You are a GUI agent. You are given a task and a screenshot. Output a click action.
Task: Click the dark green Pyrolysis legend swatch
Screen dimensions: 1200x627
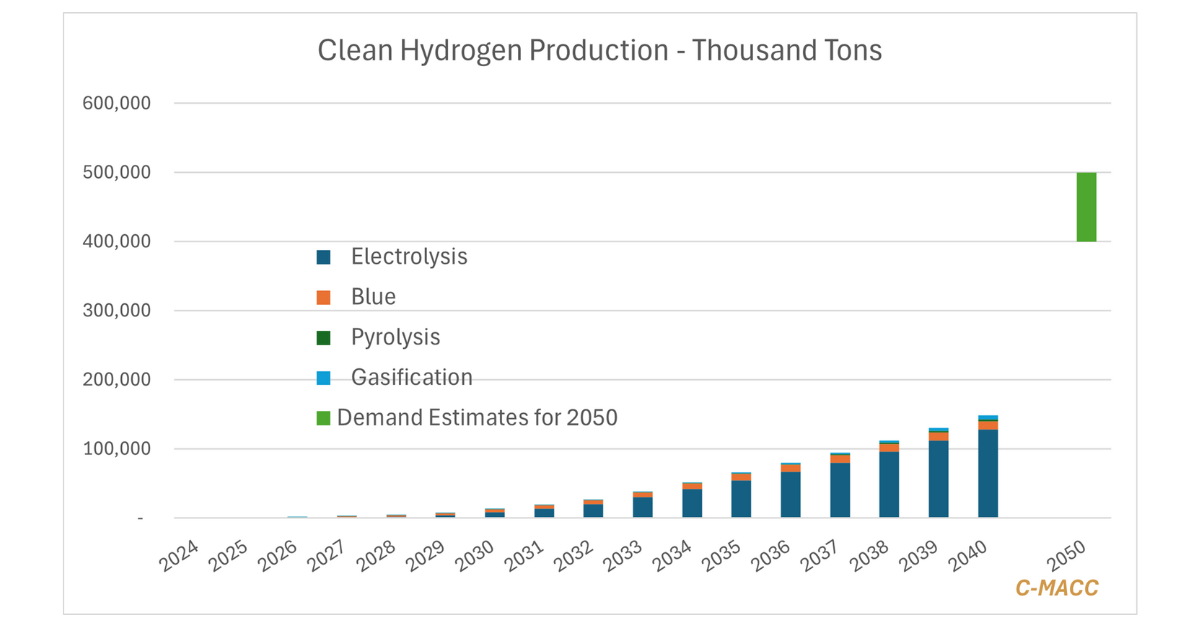323,338
